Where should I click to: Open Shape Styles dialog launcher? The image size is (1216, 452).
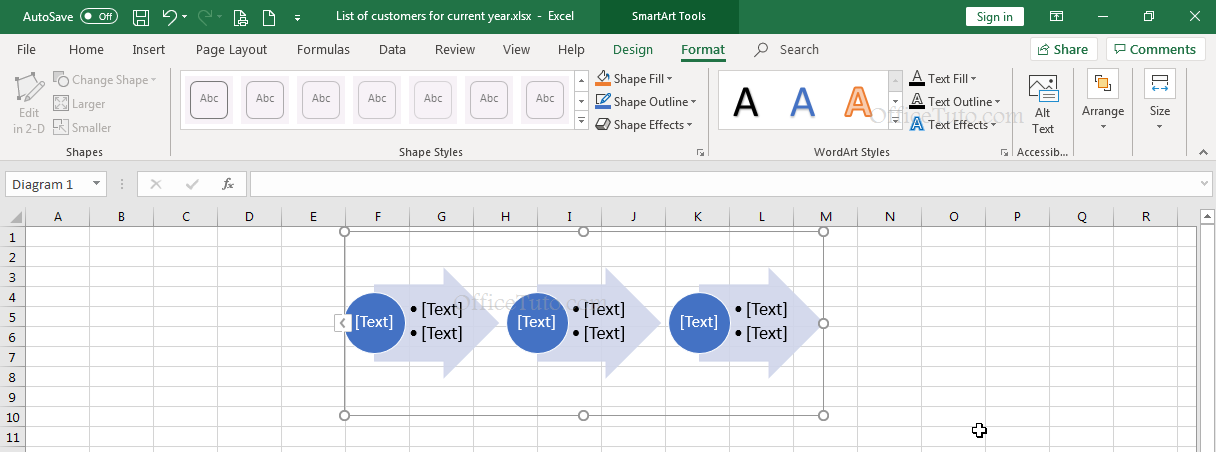point(700,152)
